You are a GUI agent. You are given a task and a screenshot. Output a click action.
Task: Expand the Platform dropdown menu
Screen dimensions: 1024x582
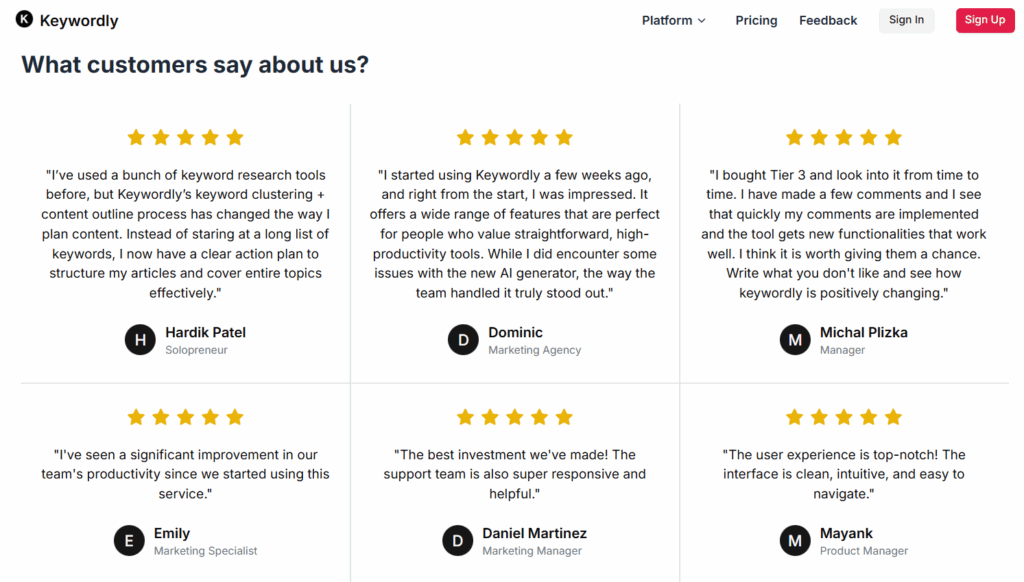[x=666, y=20]
